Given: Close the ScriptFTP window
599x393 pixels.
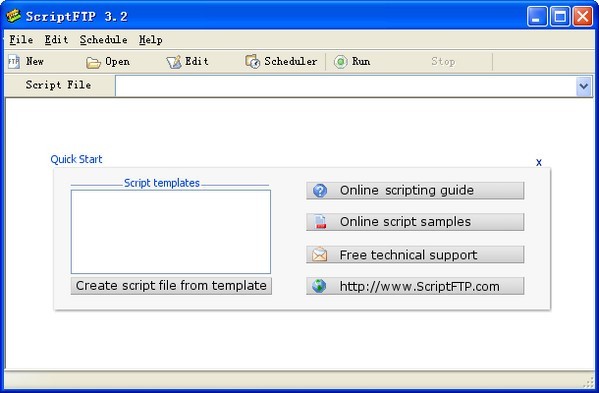Looking at the screenshot, I should pos(583,16).
